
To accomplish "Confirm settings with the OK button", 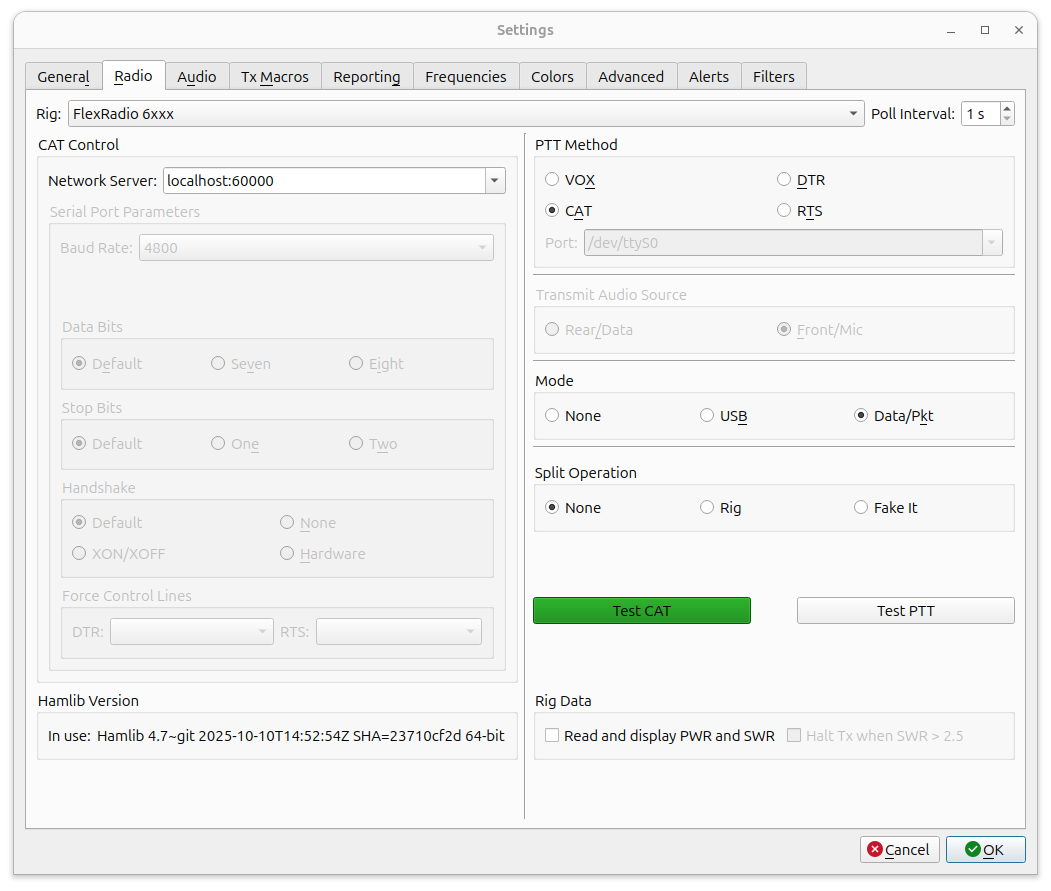I will (x=985, y=850).
